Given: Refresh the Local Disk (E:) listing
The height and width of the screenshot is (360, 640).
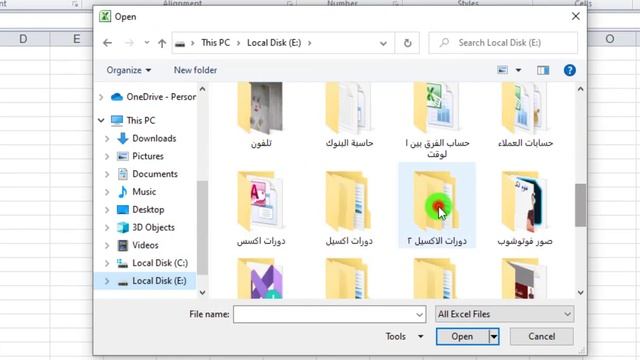Looking at the screenshot, I should click(x=407, y=43).
